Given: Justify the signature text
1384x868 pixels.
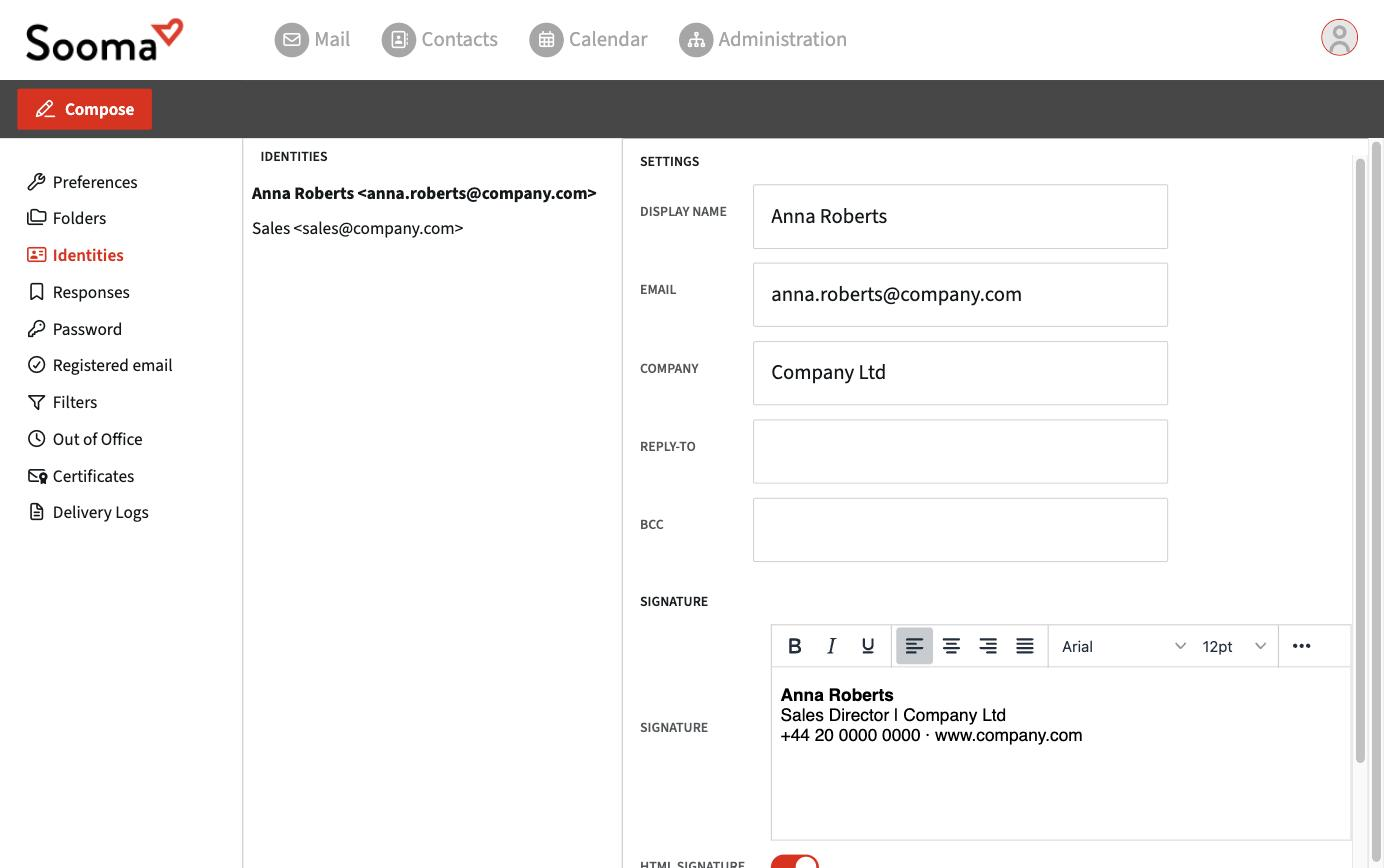Looking at the screenshot, I should (1025, 646).
